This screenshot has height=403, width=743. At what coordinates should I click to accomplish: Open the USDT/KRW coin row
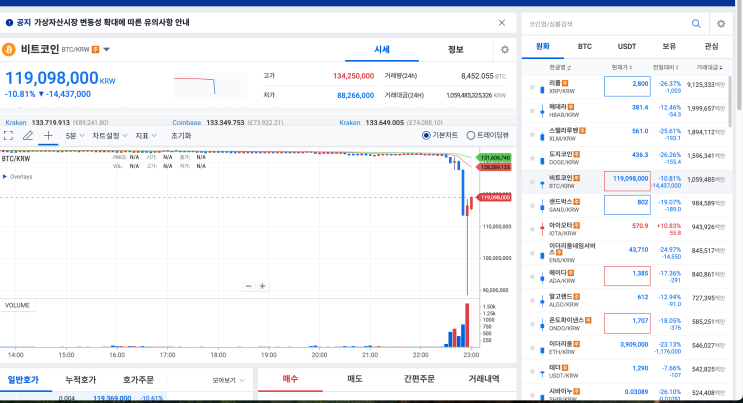pyautogui.click(x=626, y=371)
